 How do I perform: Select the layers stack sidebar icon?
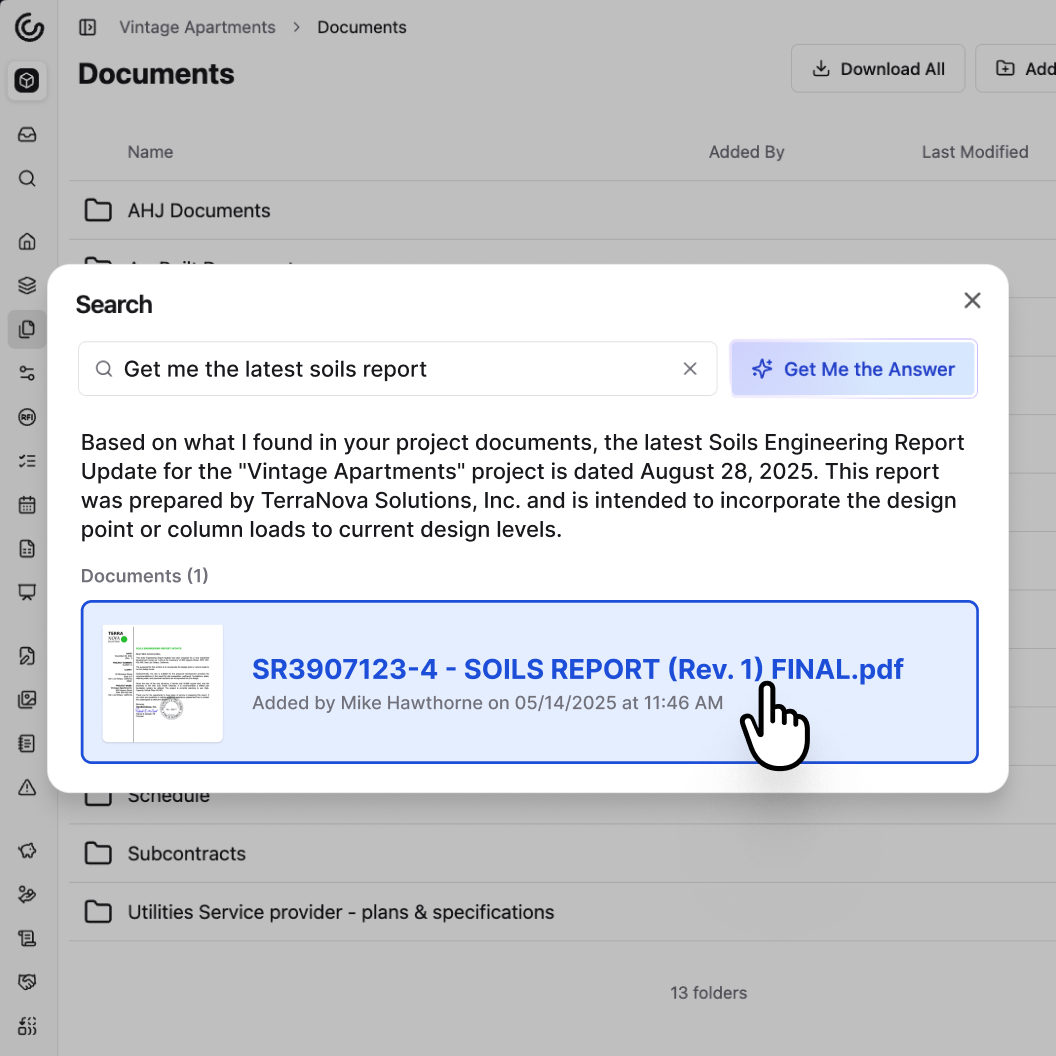(27, 284)
